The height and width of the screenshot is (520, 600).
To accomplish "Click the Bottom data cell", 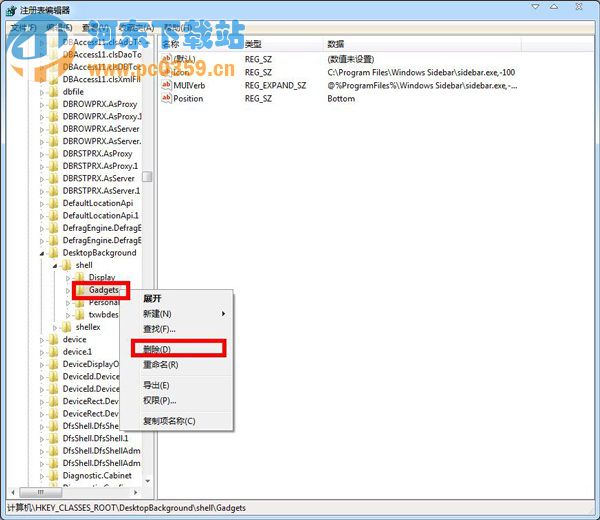I will coord(341,98).
